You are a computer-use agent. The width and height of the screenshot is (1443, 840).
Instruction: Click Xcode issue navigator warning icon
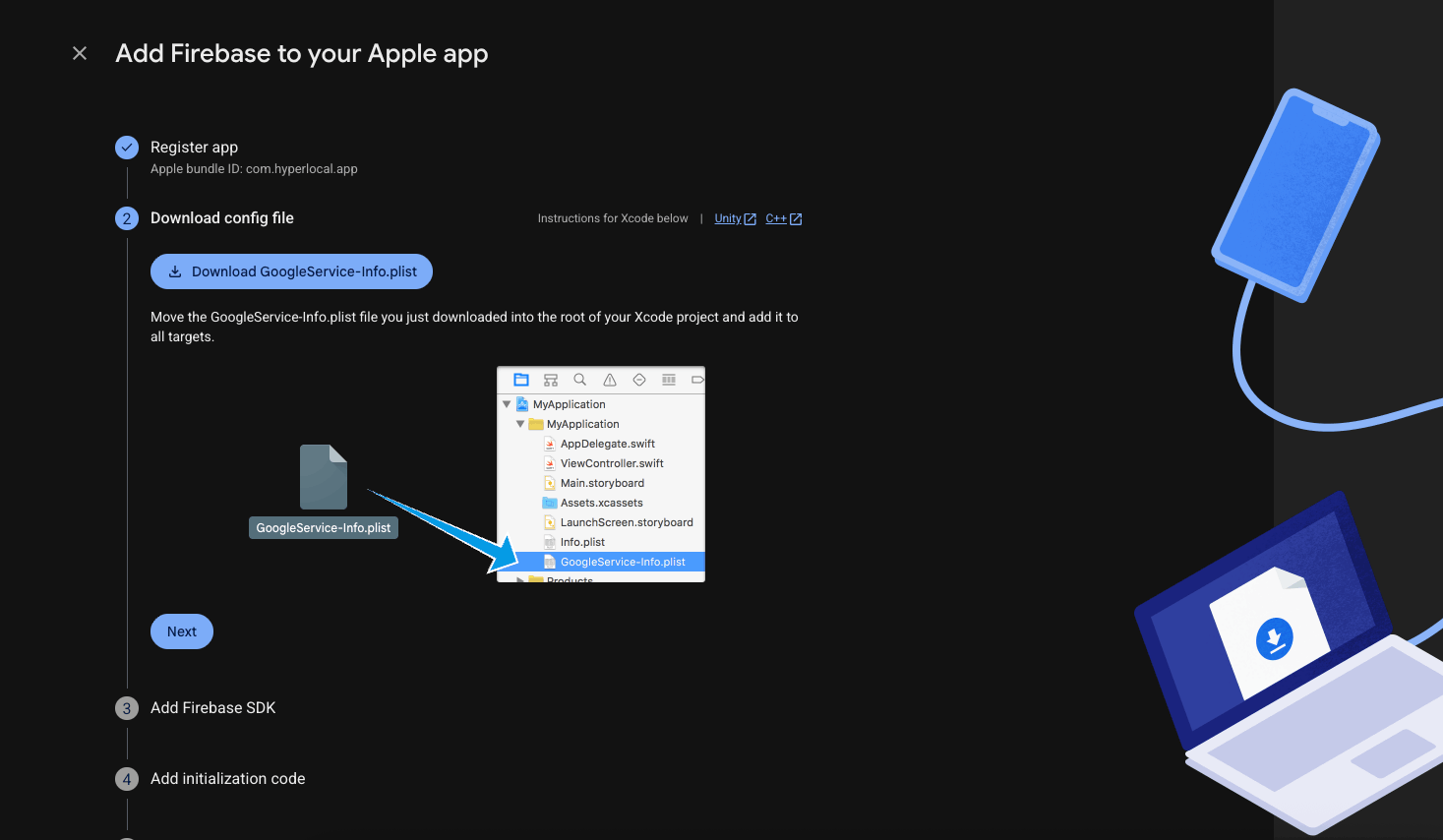610,380
